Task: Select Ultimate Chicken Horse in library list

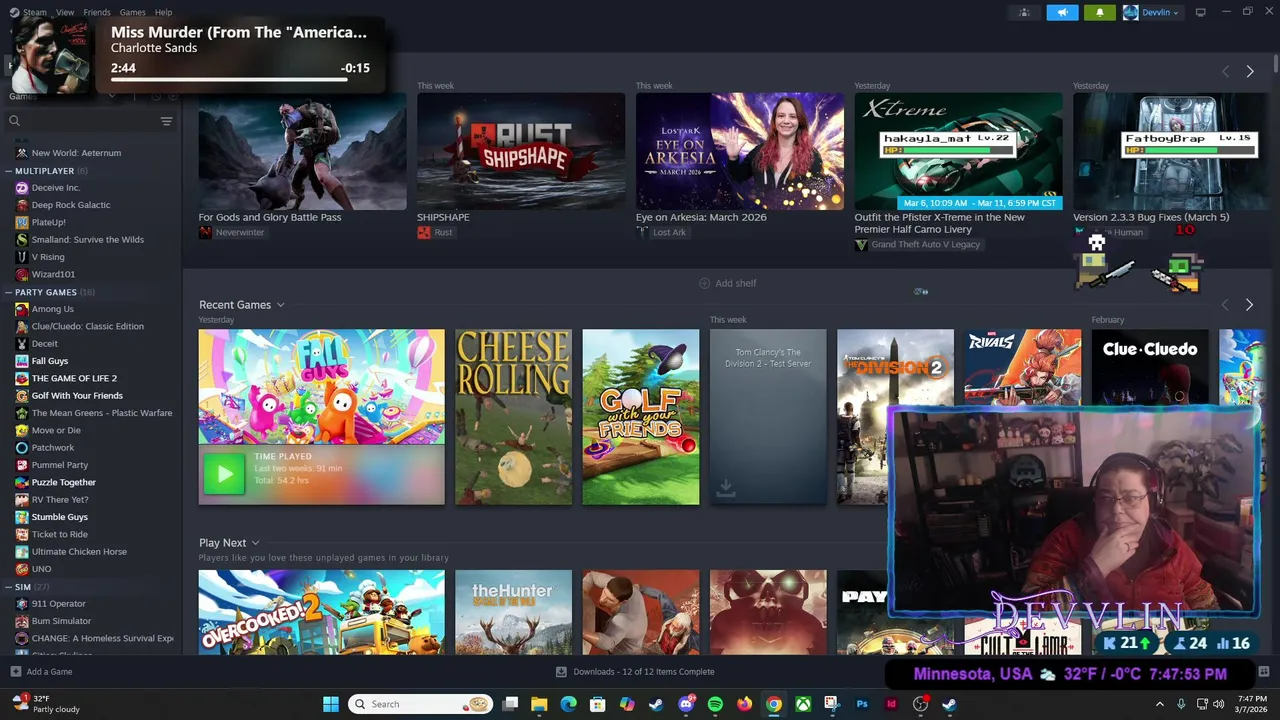Action: pos(79,552)
